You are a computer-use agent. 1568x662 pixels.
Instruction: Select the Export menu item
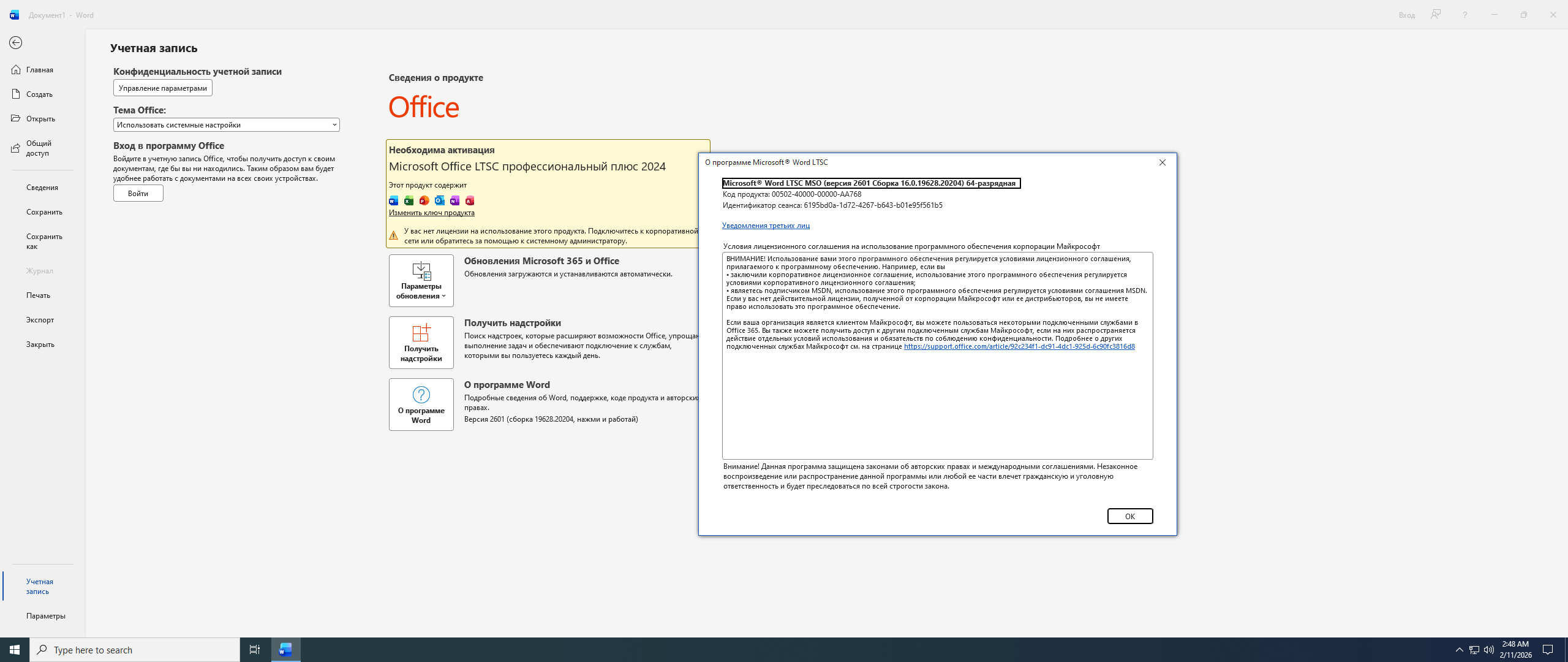pos(40,320)
